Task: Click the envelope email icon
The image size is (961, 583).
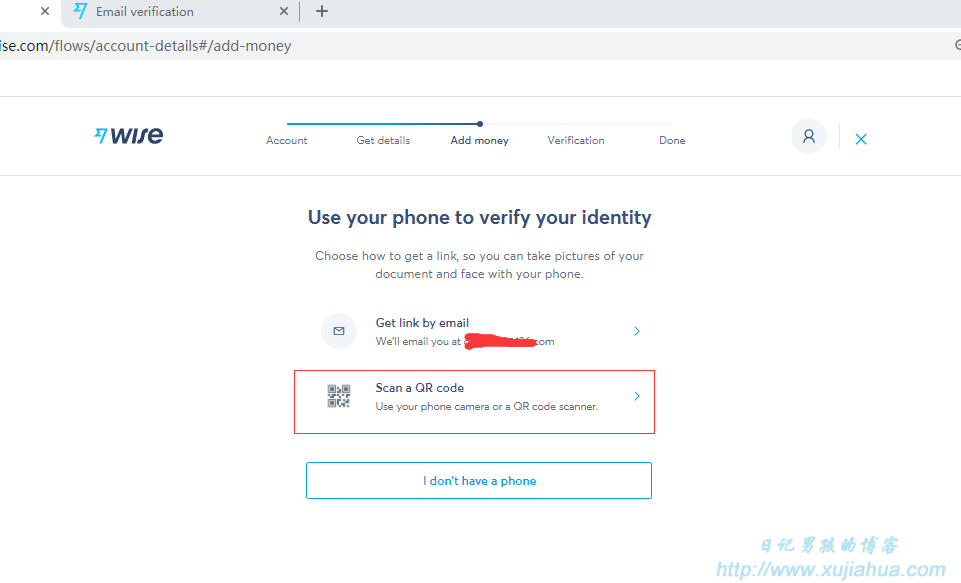Action: click(339, 331)
